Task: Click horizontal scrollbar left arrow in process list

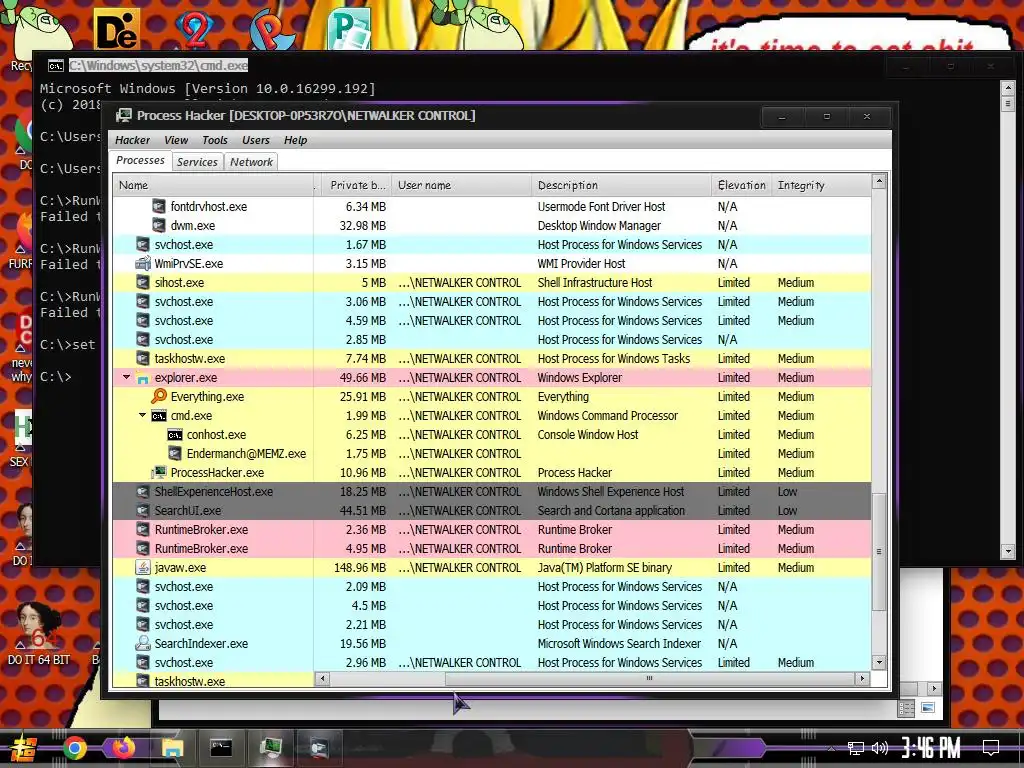Action: (x=322, y=679)
